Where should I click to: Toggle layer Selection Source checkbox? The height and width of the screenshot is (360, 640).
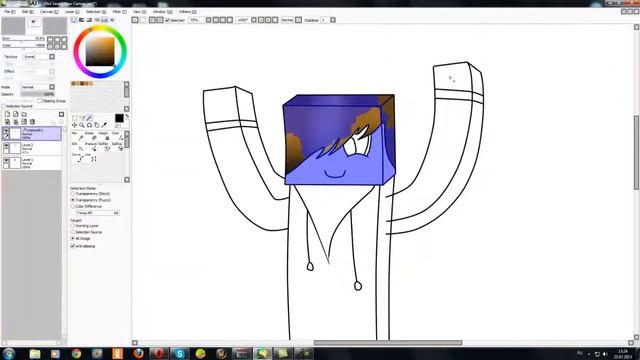(x=3, y=106)
